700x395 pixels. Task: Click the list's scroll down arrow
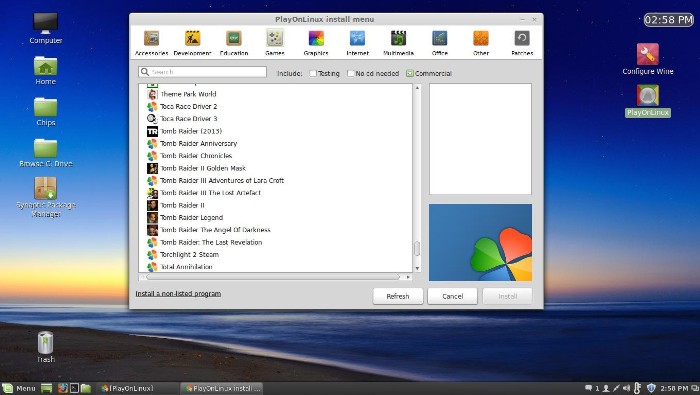[x=417, y=268]
